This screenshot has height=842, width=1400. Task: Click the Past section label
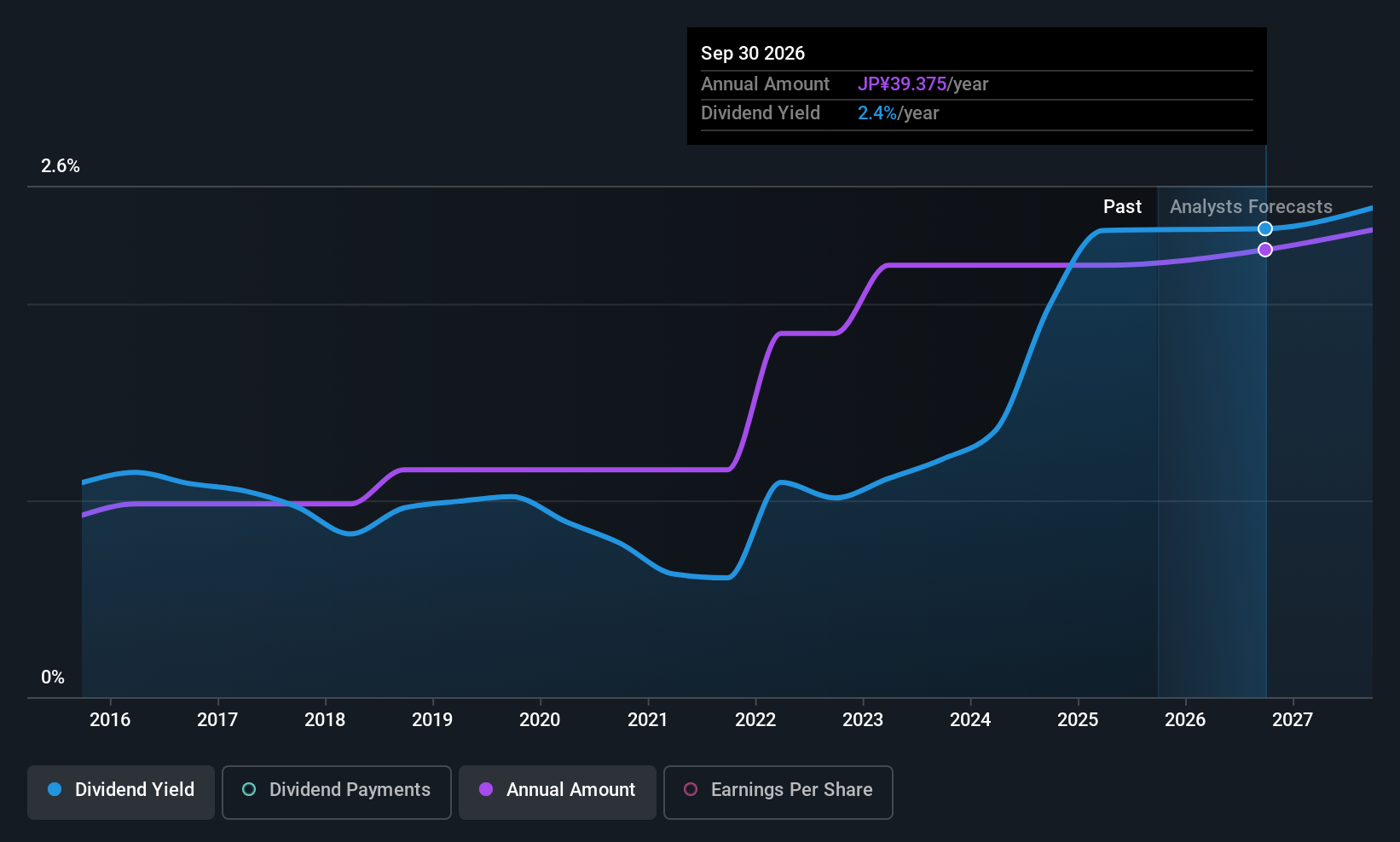[x=1122, y=207]
